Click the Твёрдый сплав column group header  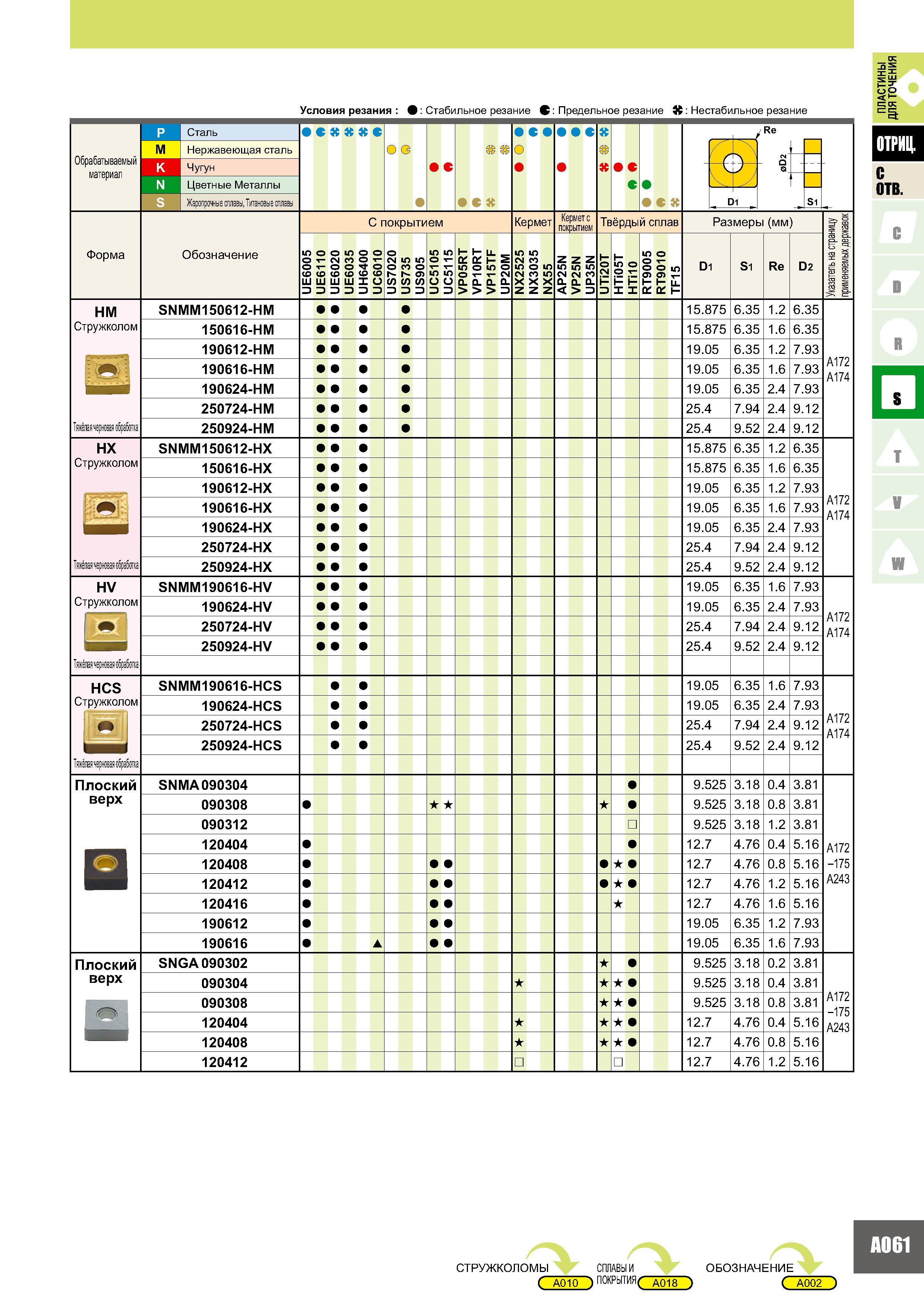pyautogui.click(x=639, y=222)
